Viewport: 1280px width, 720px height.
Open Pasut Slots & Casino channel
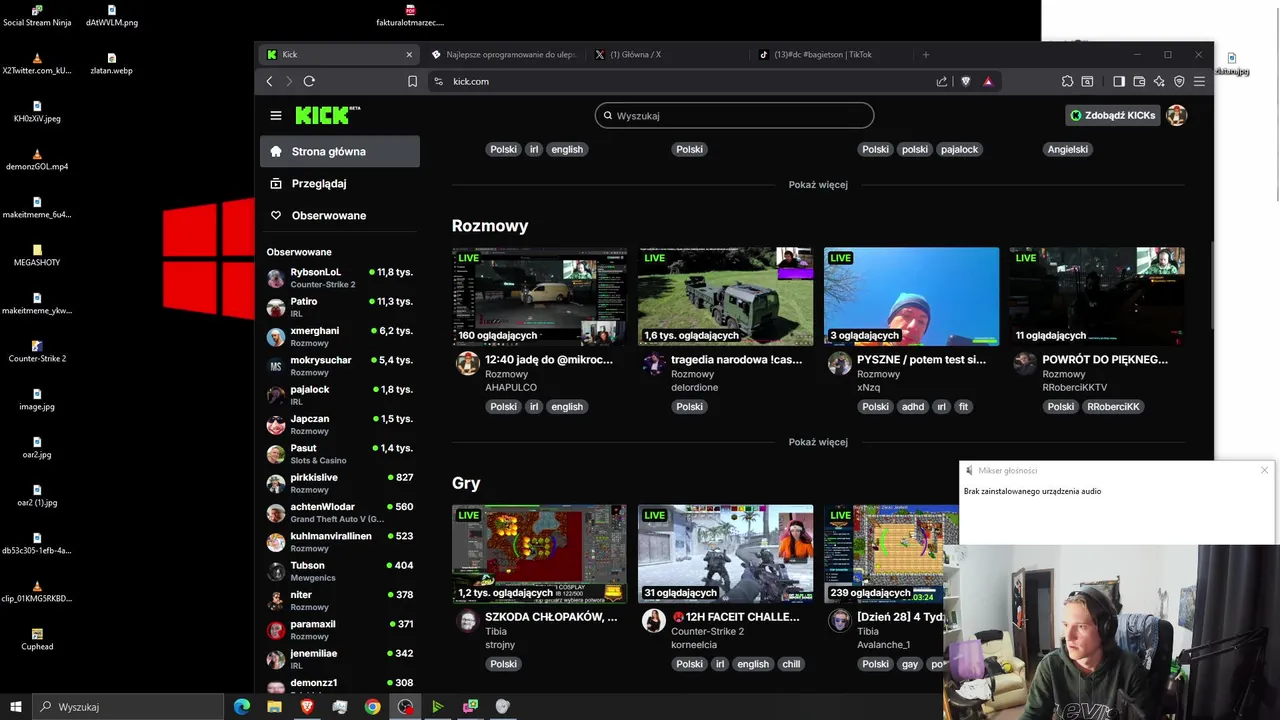click(x=340, y=454)
